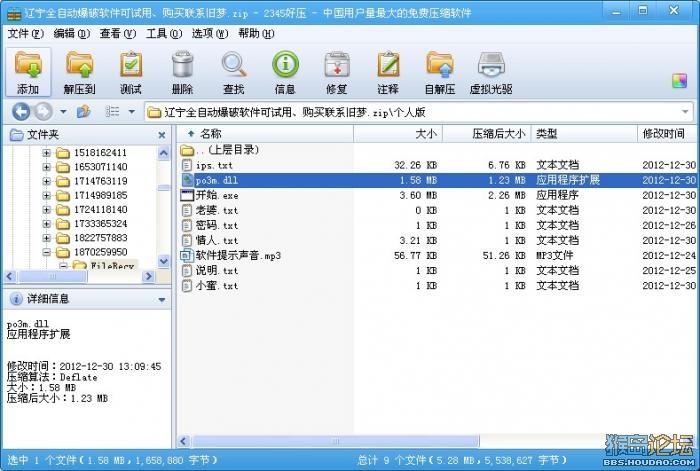Open the navigation history dropdown arrow

click(63, 112)
